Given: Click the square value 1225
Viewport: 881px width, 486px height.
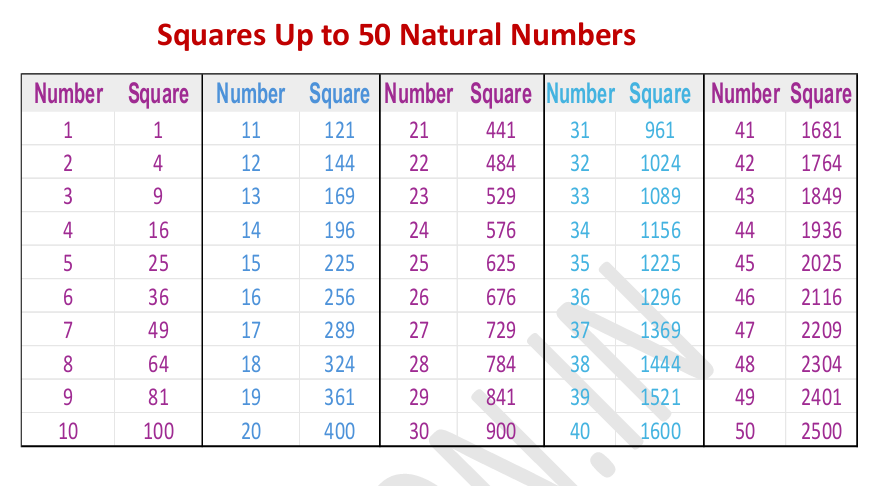Looking at the screenshot, I should tap(661, 264).
